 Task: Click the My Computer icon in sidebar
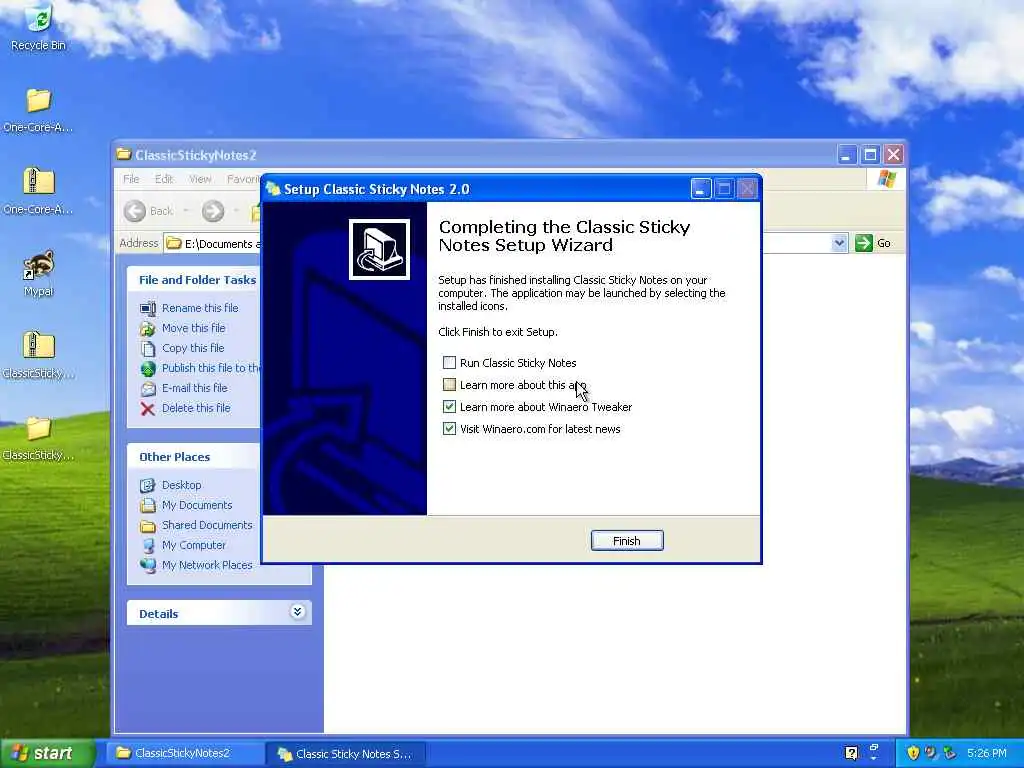(x=148, y=545)
